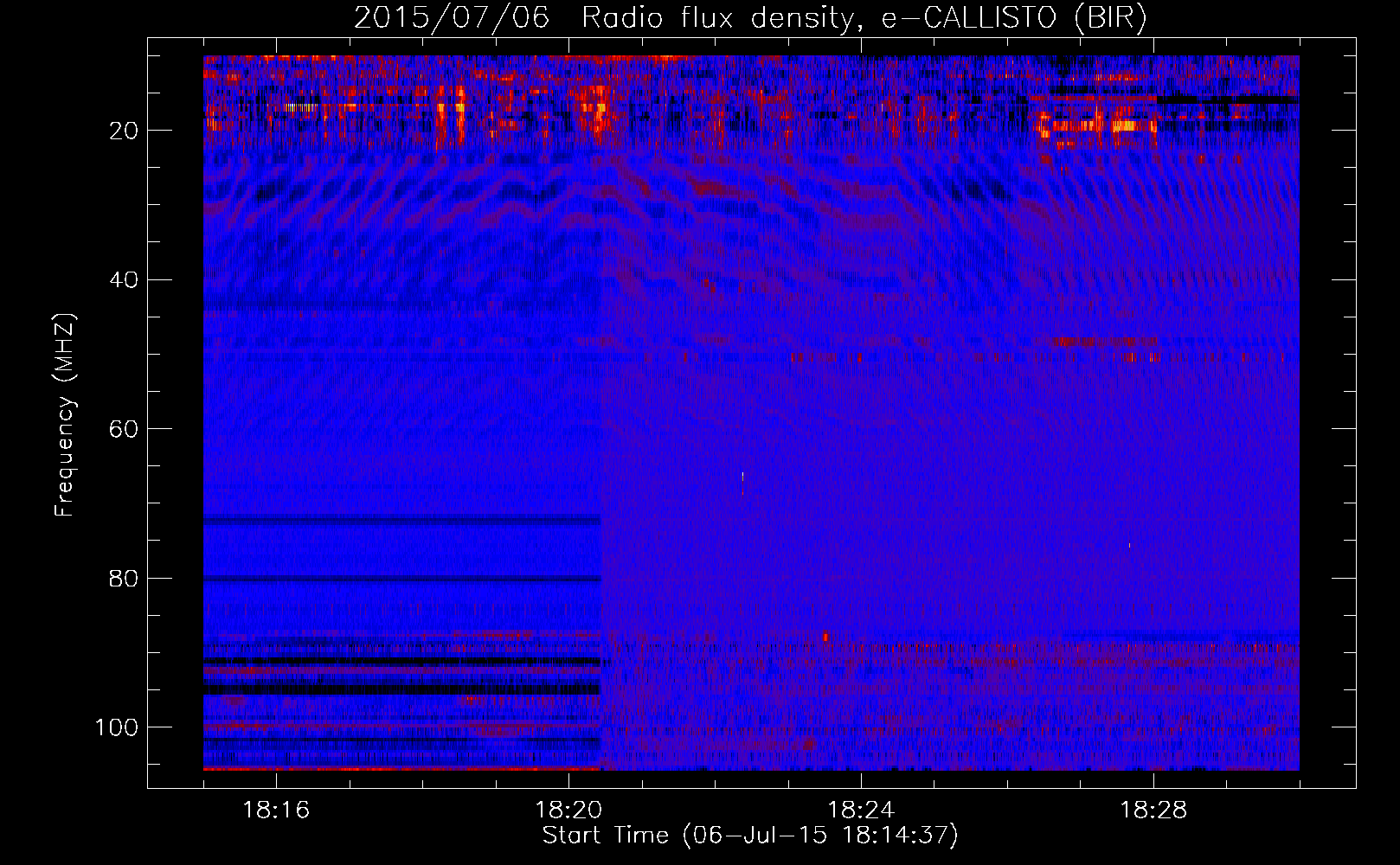
Task: Click the 'Start Time (06-Jul-15 18:14:37)' axis label
Action: (x=750, y=836)
